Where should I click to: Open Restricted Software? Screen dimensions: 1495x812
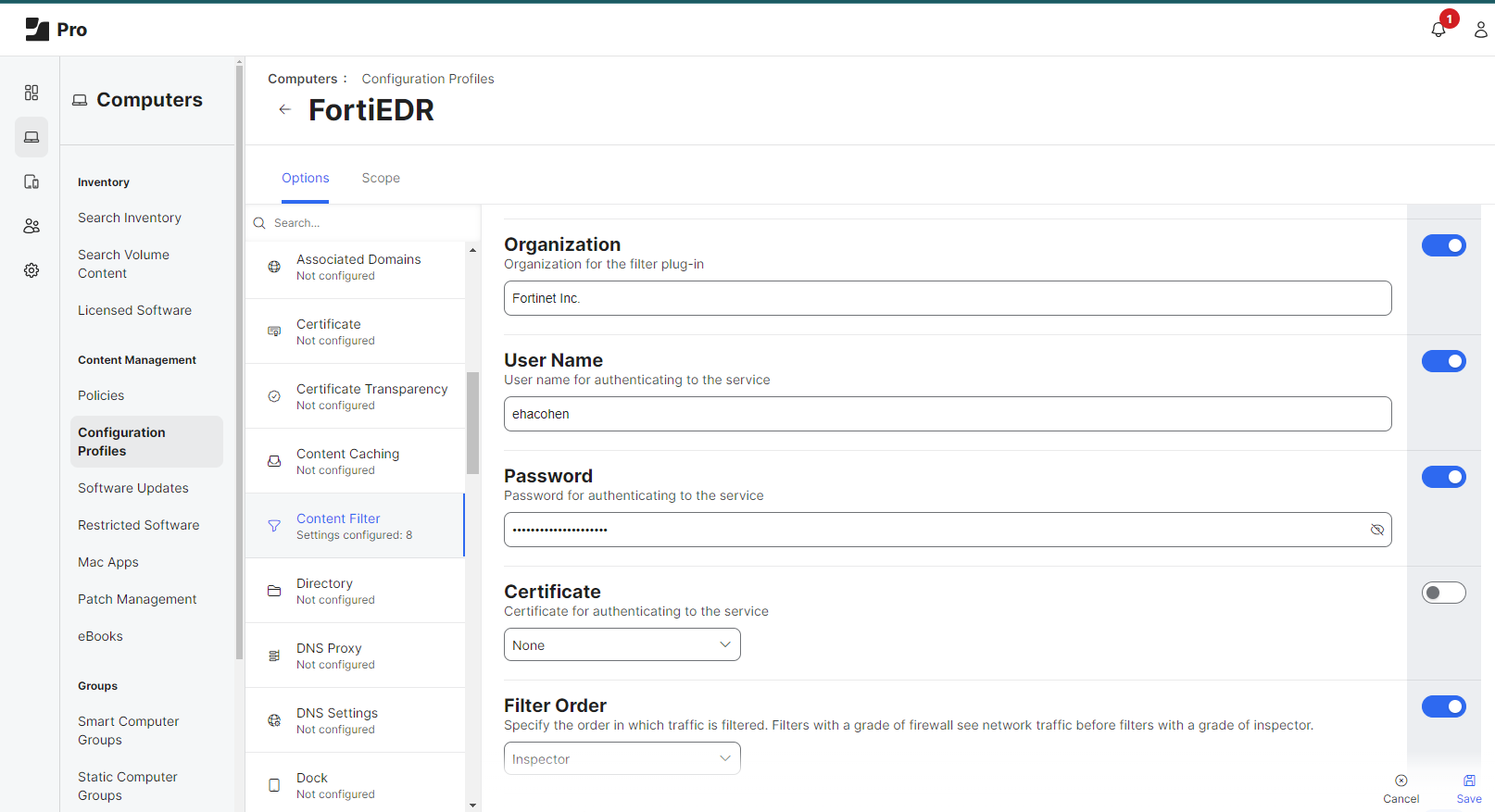pos(139,525)
